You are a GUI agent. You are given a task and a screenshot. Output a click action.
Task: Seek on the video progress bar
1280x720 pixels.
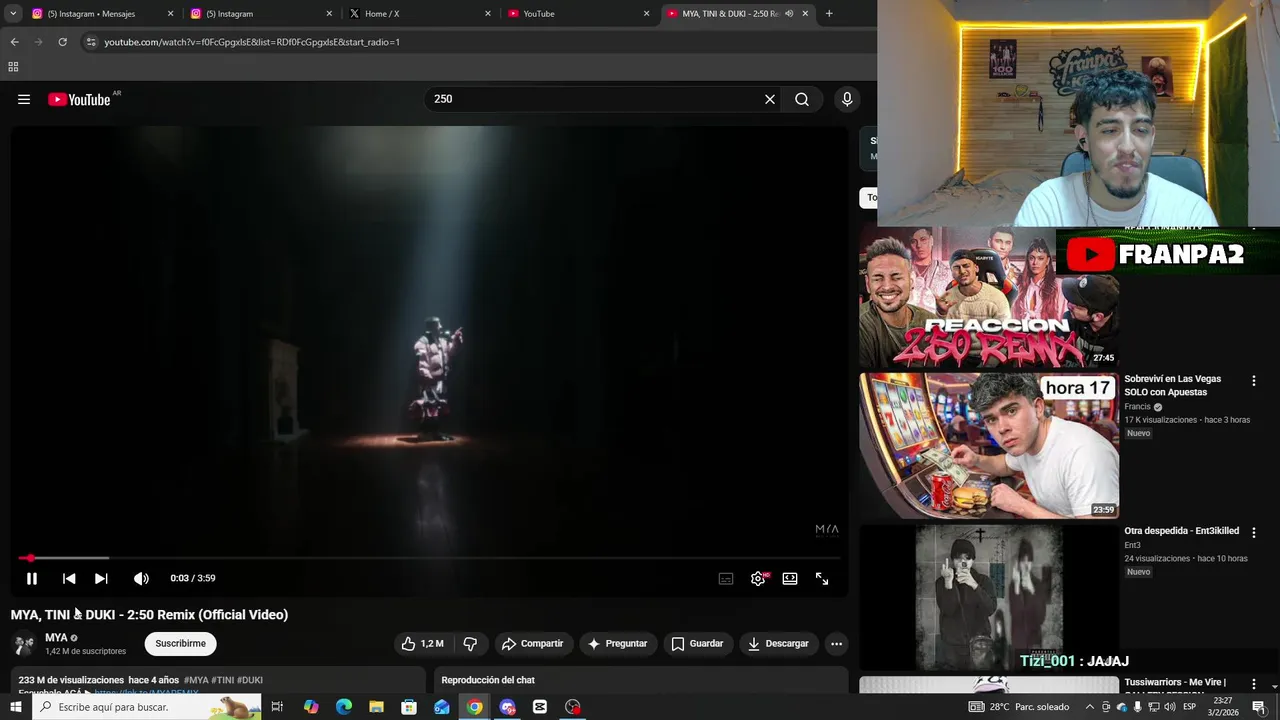pyautogui.click(x=430, y=558)
